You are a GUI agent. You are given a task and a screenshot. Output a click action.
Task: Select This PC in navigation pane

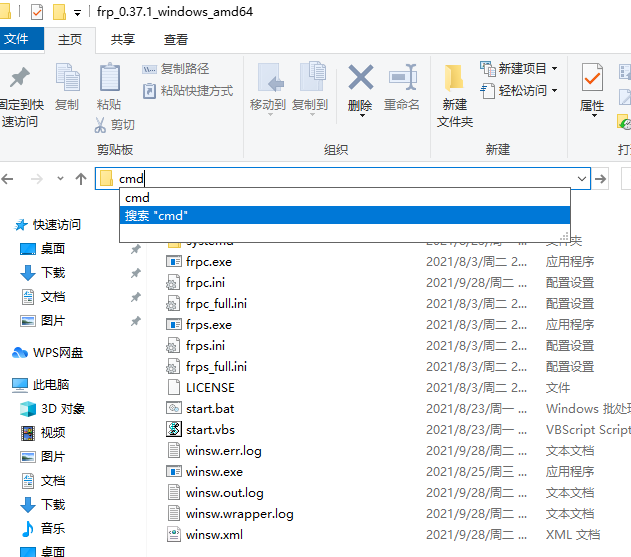pyautogui.click(x=41, y=385)
